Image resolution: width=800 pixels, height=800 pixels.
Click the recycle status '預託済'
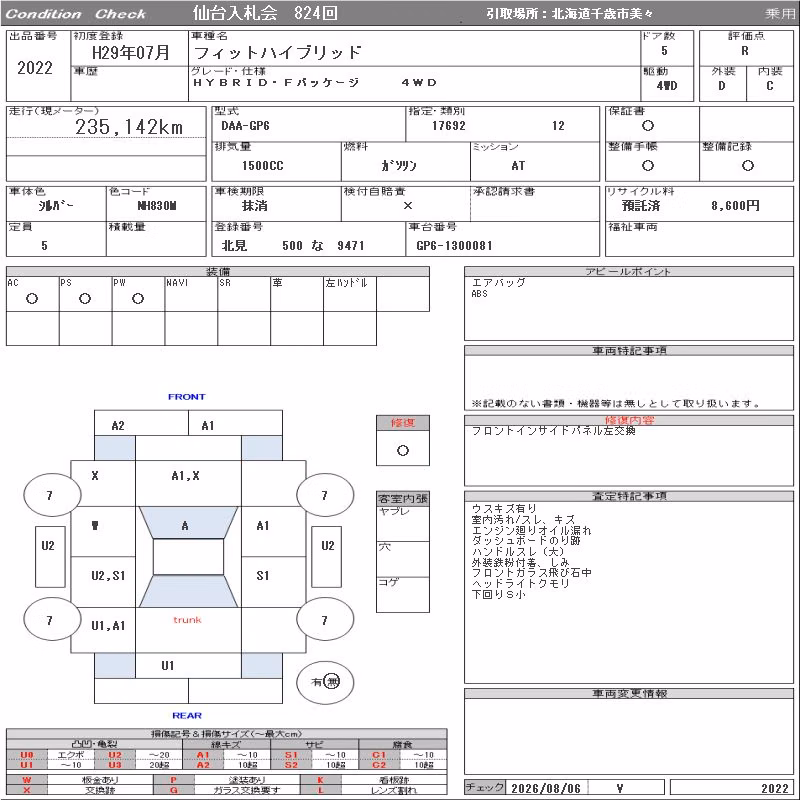click(x=641, y=206)
